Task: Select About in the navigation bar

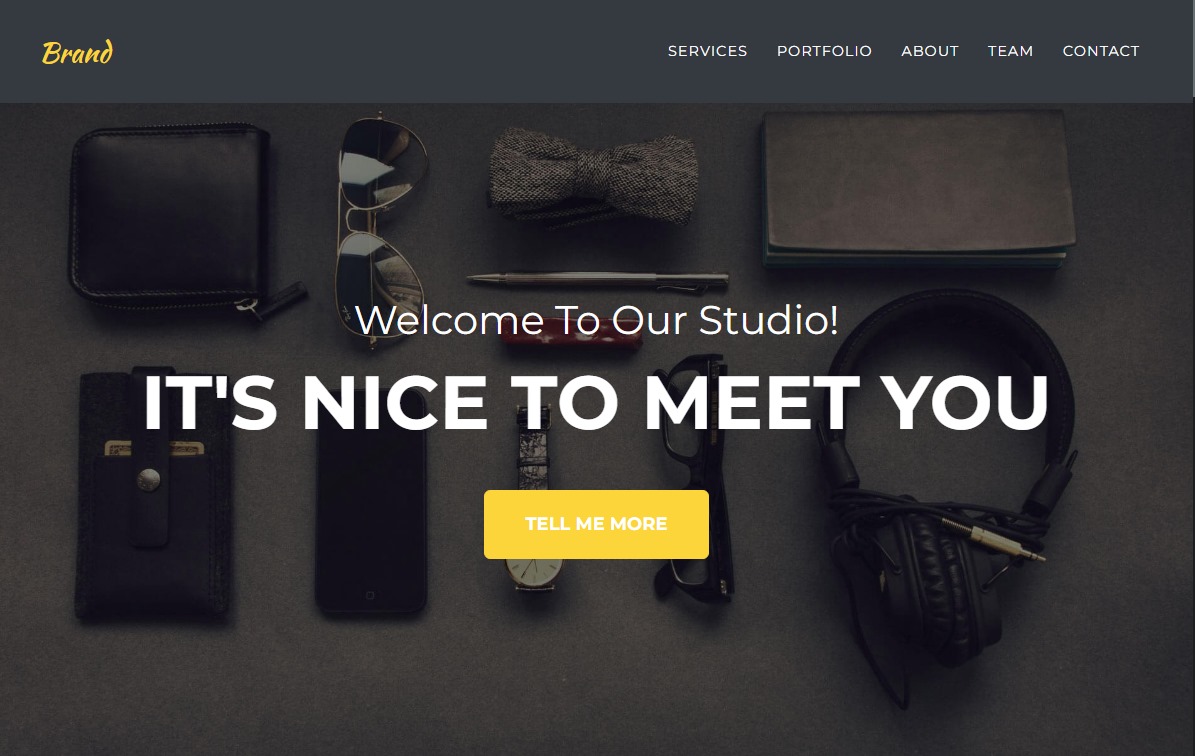Action: [x=930, y=51]
